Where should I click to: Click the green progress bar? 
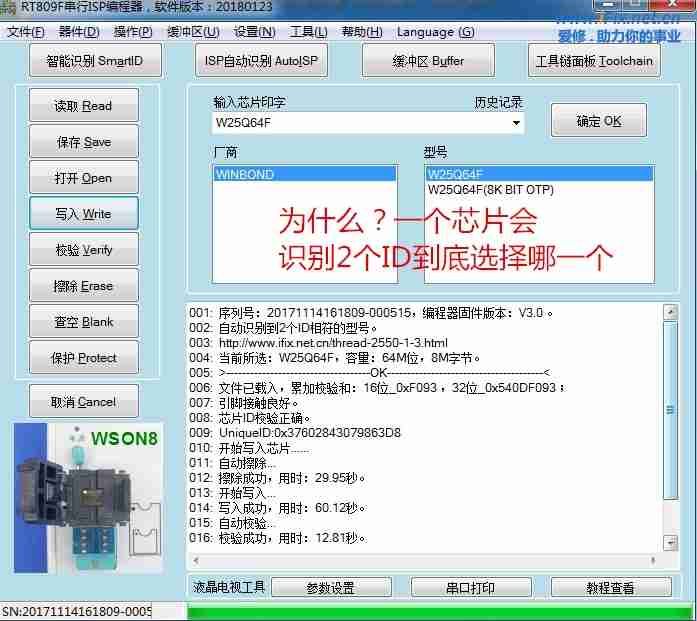click(442, 612)
